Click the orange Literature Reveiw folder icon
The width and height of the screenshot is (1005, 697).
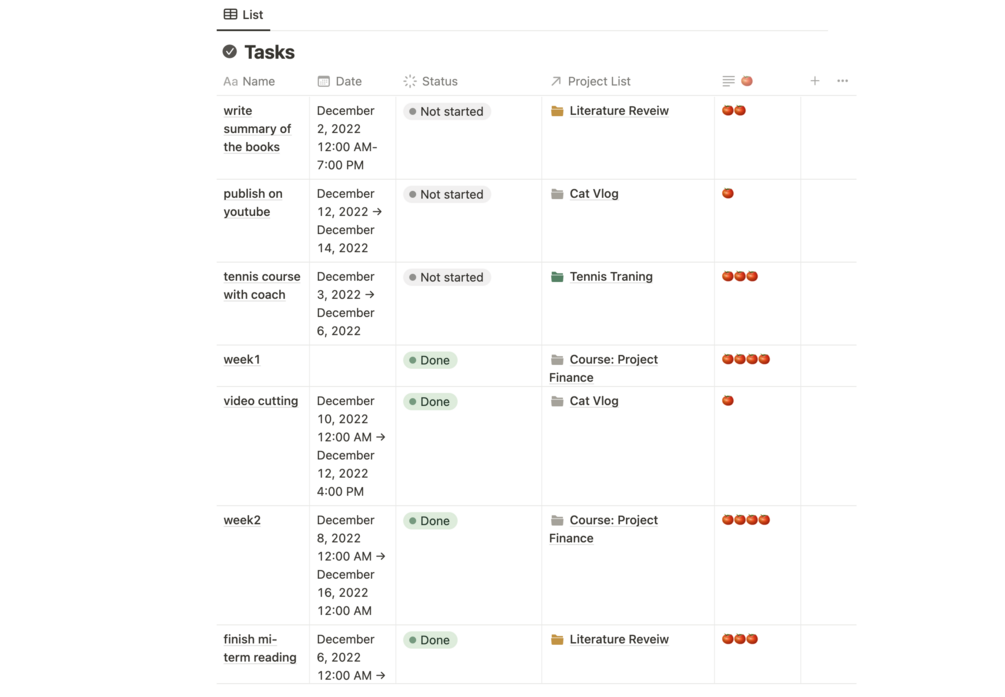tap(557, 111)
